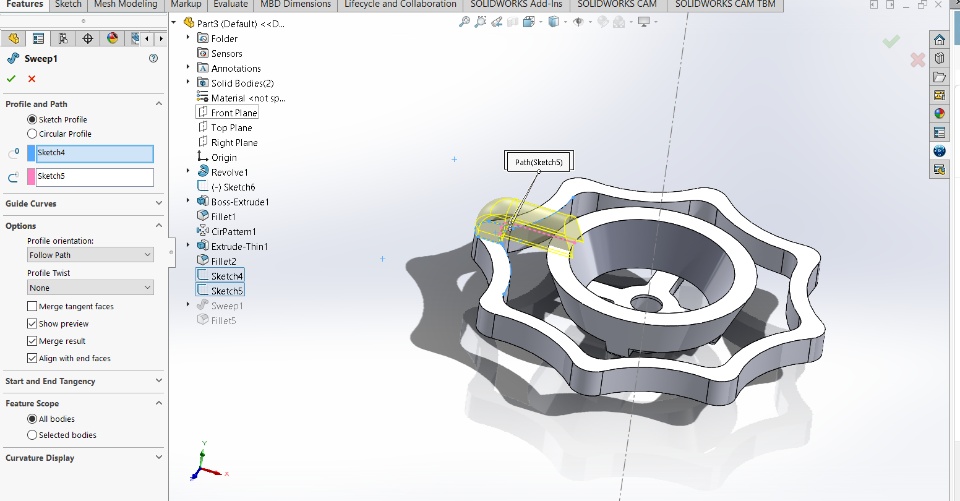960x501 pixels.
Task: Click Zoom to Fit magnifier icon
Action: coord(464,22)
